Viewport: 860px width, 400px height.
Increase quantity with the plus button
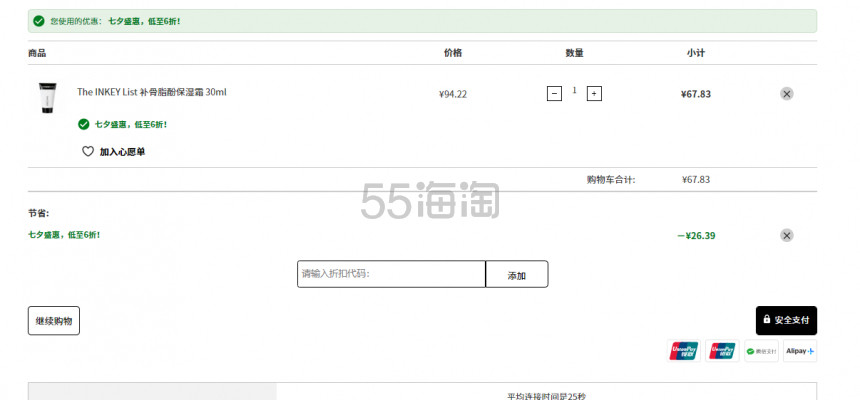pyautogui.click(x=594, y=94)
